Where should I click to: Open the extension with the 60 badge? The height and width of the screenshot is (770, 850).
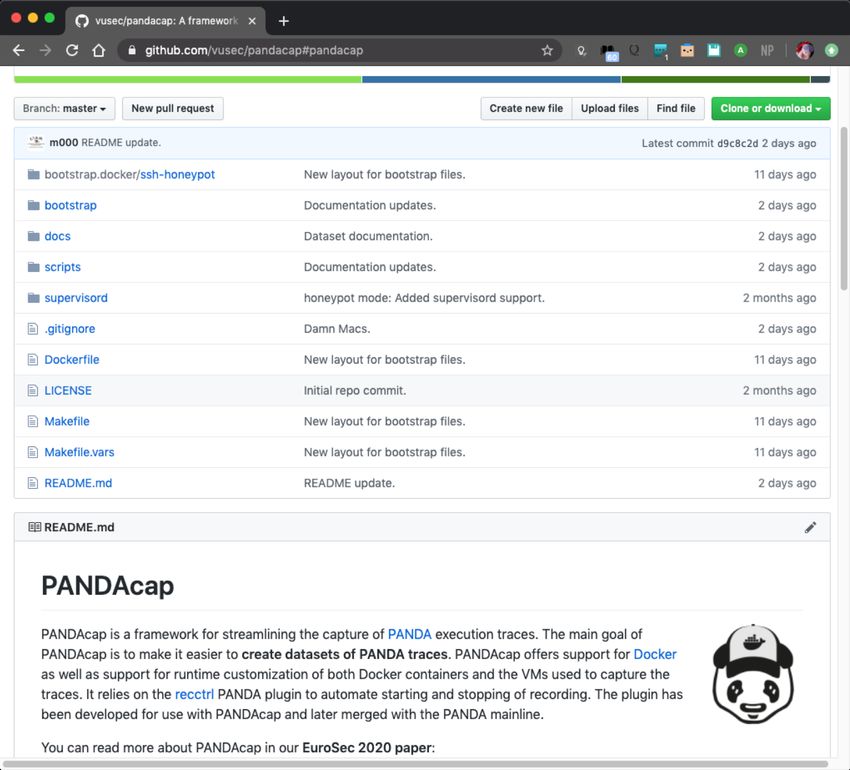point(609,52)
